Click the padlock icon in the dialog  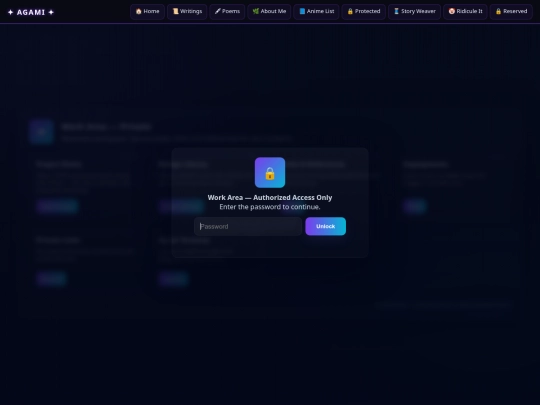point(270,173)
